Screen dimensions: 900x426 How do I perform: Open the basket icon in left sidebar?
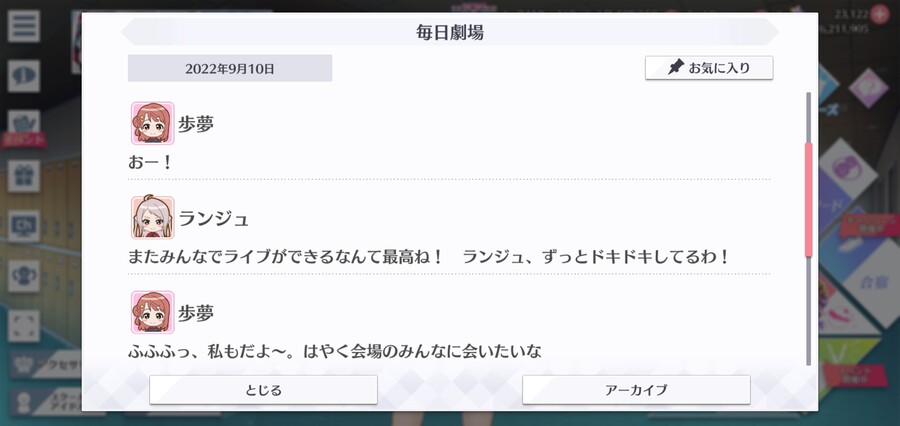24,122
